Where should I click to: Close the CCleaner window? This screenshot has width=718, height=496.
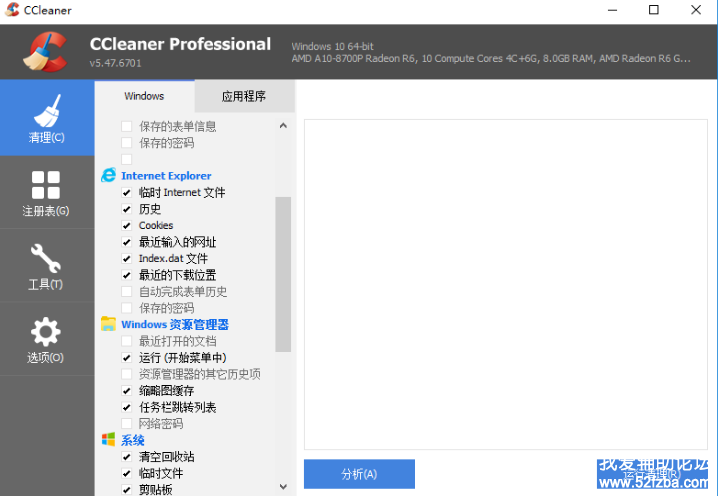tap(696, 10)
